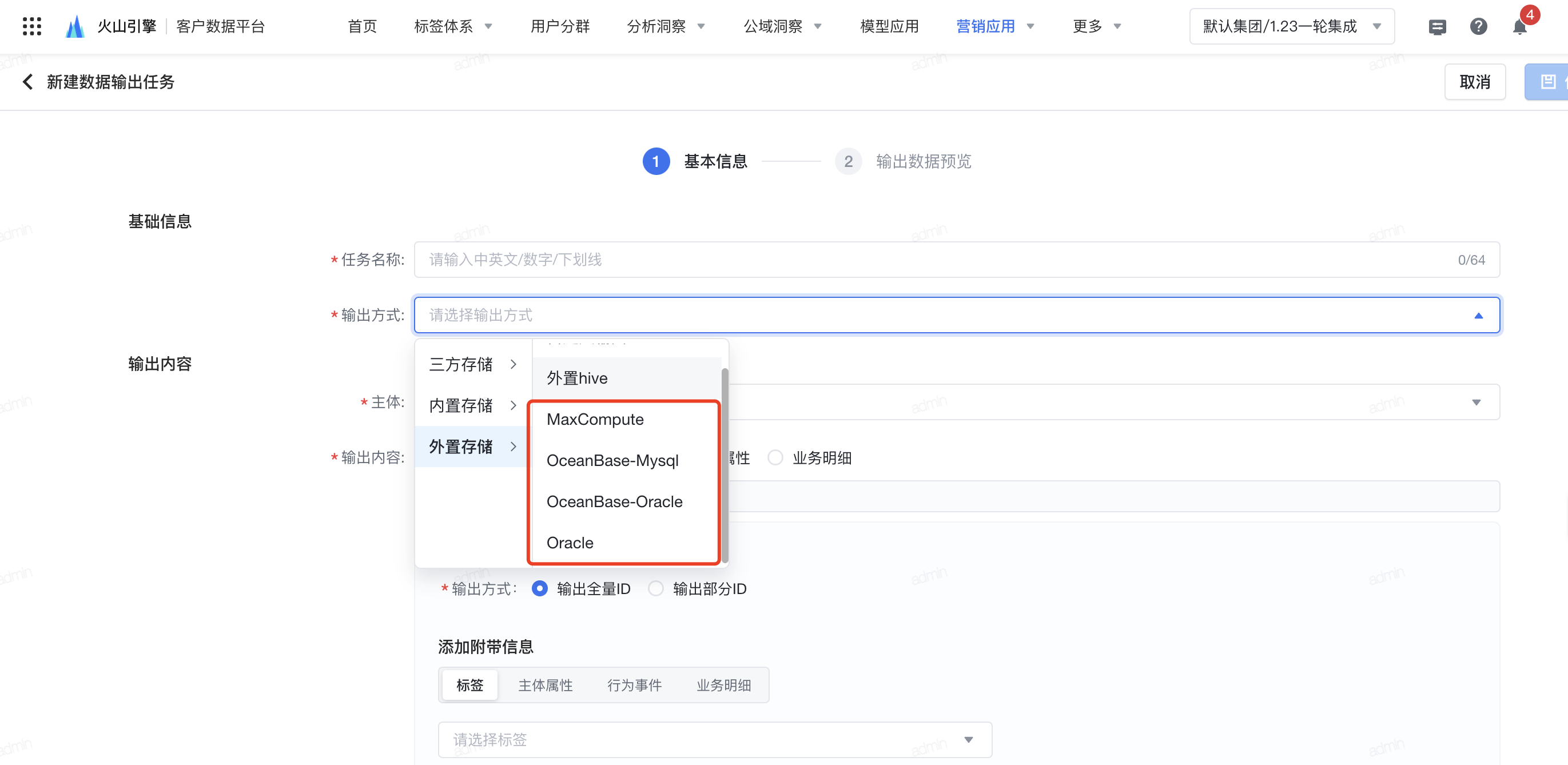Screen dimensions: 1568x765
Task: Click the cascade list scrollbar
Action: click(x=725, y=465)
